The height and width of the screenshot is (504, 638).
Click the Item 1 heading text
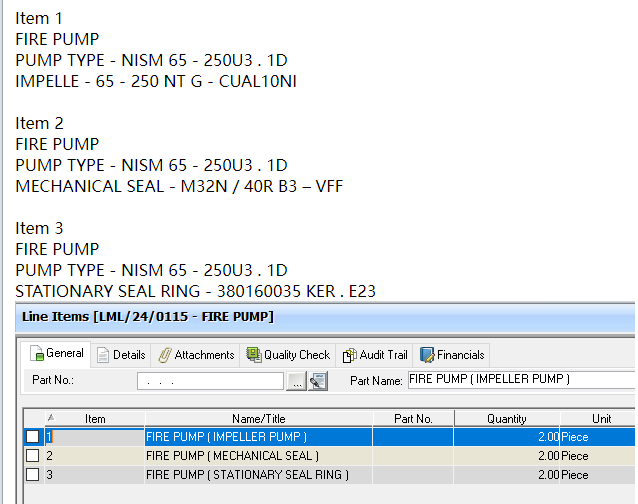click(x=39, y=18)
